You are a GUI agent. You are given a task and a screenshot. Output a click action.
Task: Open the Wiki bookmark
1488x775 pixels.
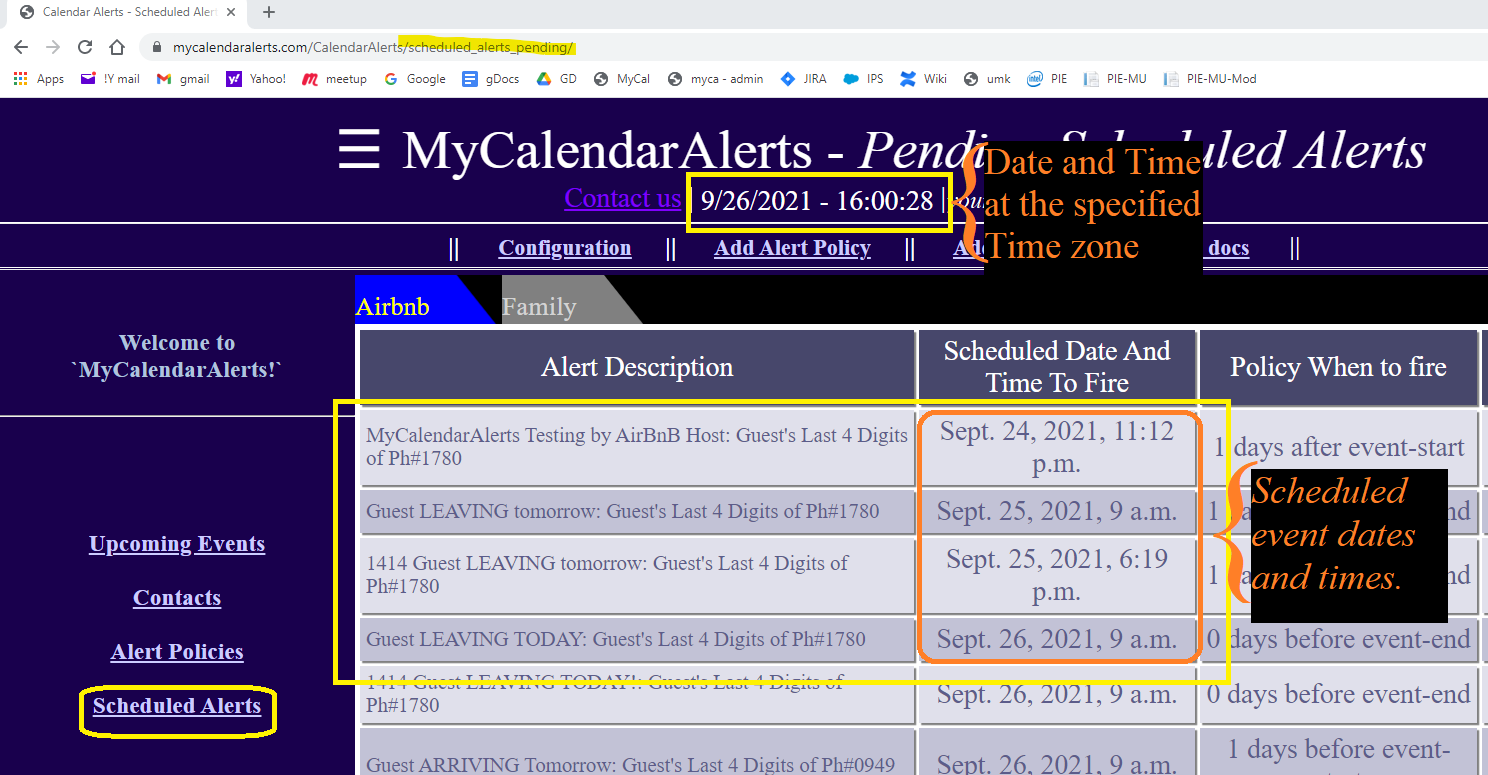tap(923, 79)
